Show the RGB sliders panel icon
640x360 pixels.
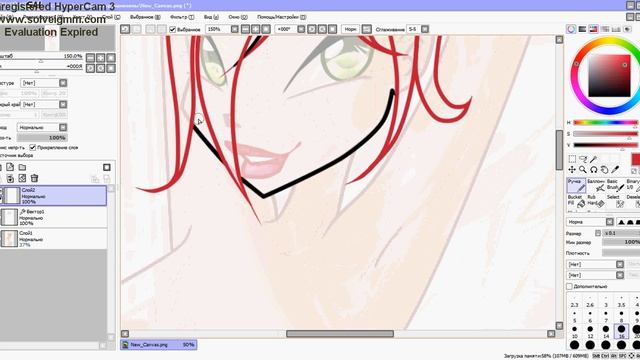582,29
